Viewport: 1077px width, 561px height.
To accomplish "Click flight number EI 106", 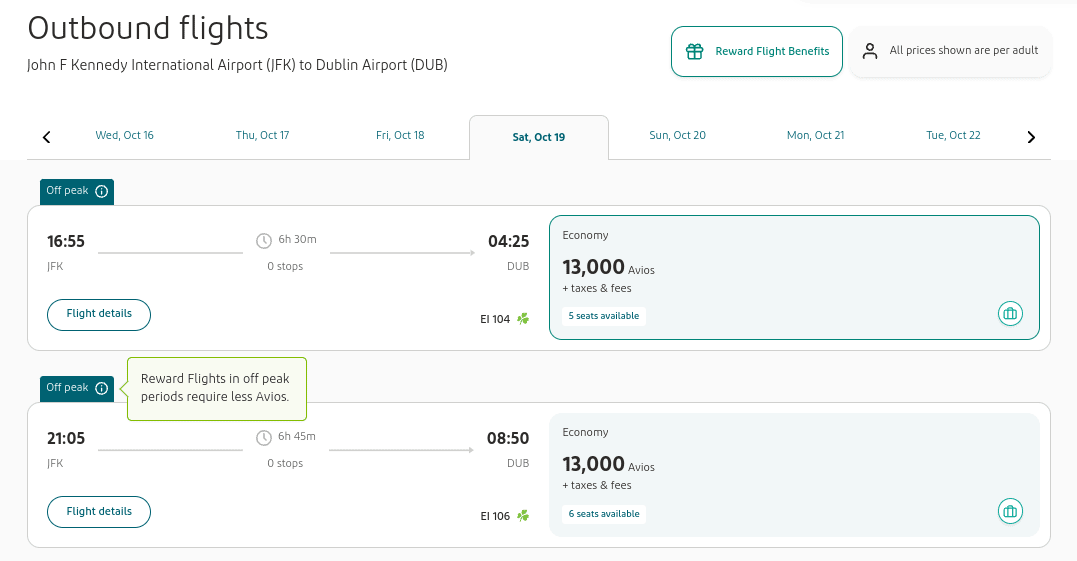I will [495, 516].
